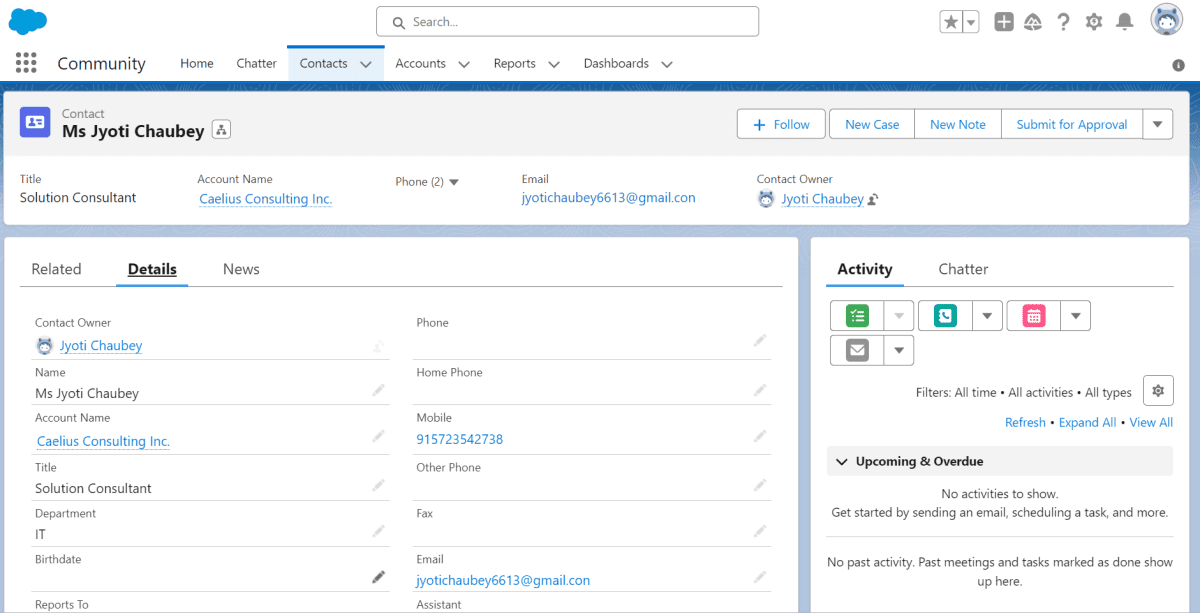The image size is (1200, 613).
Task: Expand the Dashboards tab dropdown chevron
Action: 667,64
